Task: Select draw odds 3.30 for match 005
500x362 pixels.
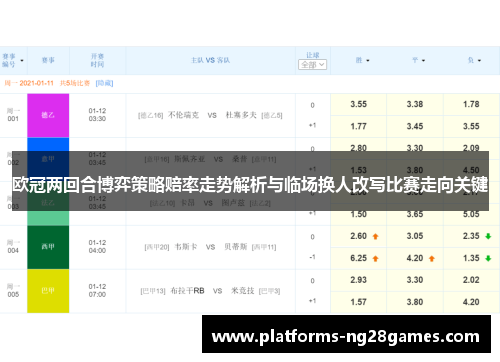Action: click(x=415, y=280)
